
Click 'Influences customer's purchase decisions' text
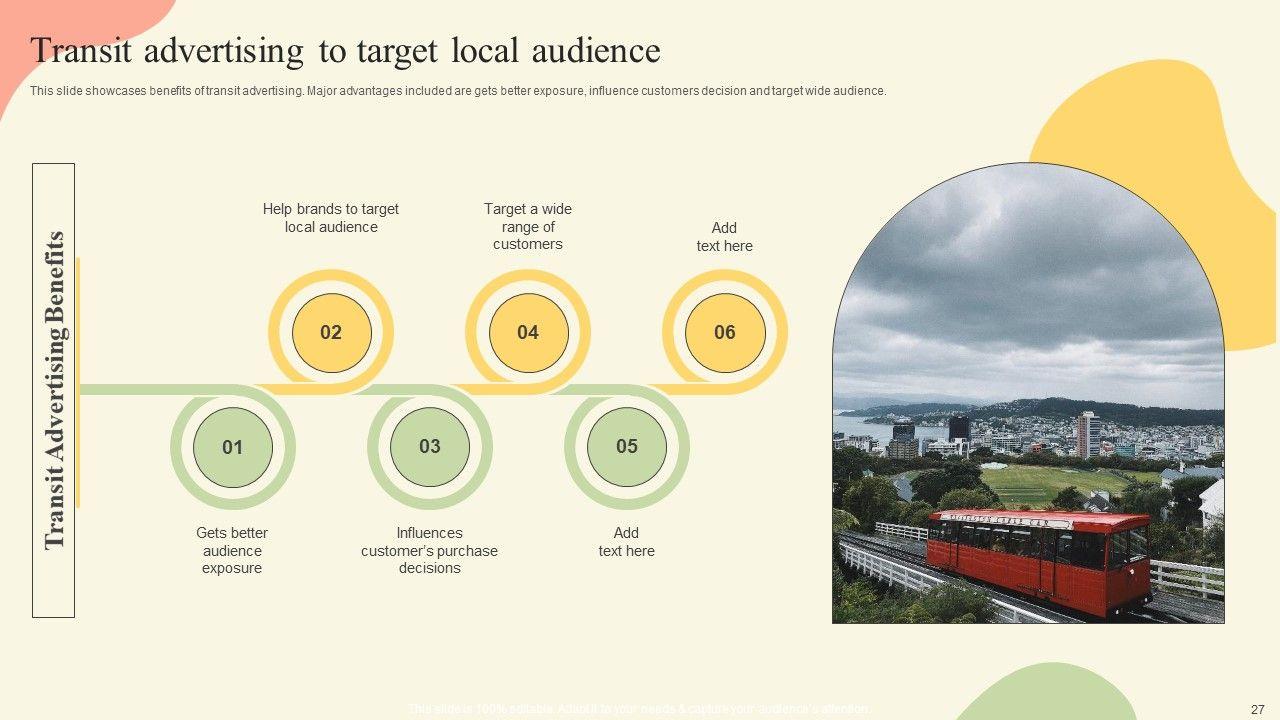[x=429, y=550]
